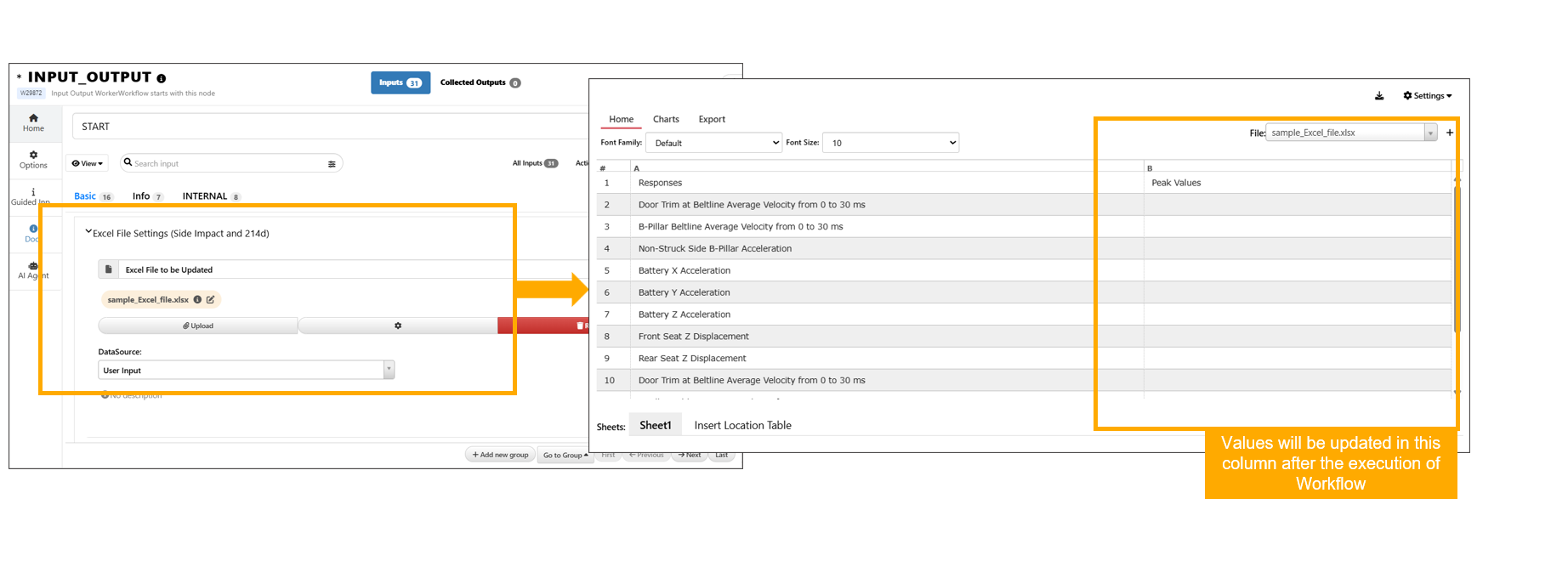
Task: Click info icon beside INPUT_OUTPUT title
Action: [162, 78]
